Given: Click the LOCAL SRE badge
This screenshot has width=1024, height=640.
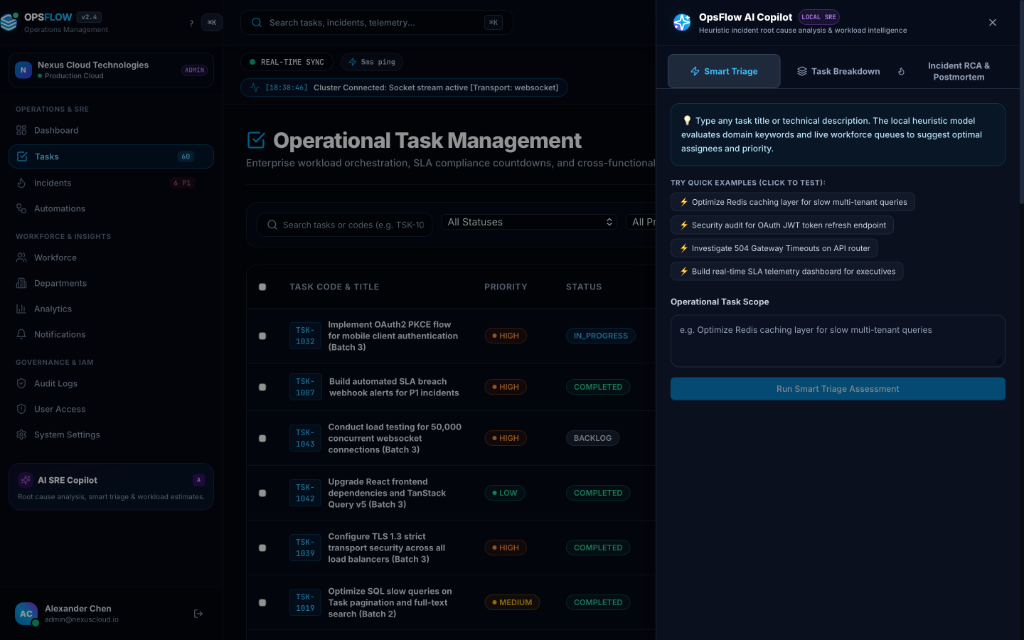Looking at the screenshot, I should point(819,17).
